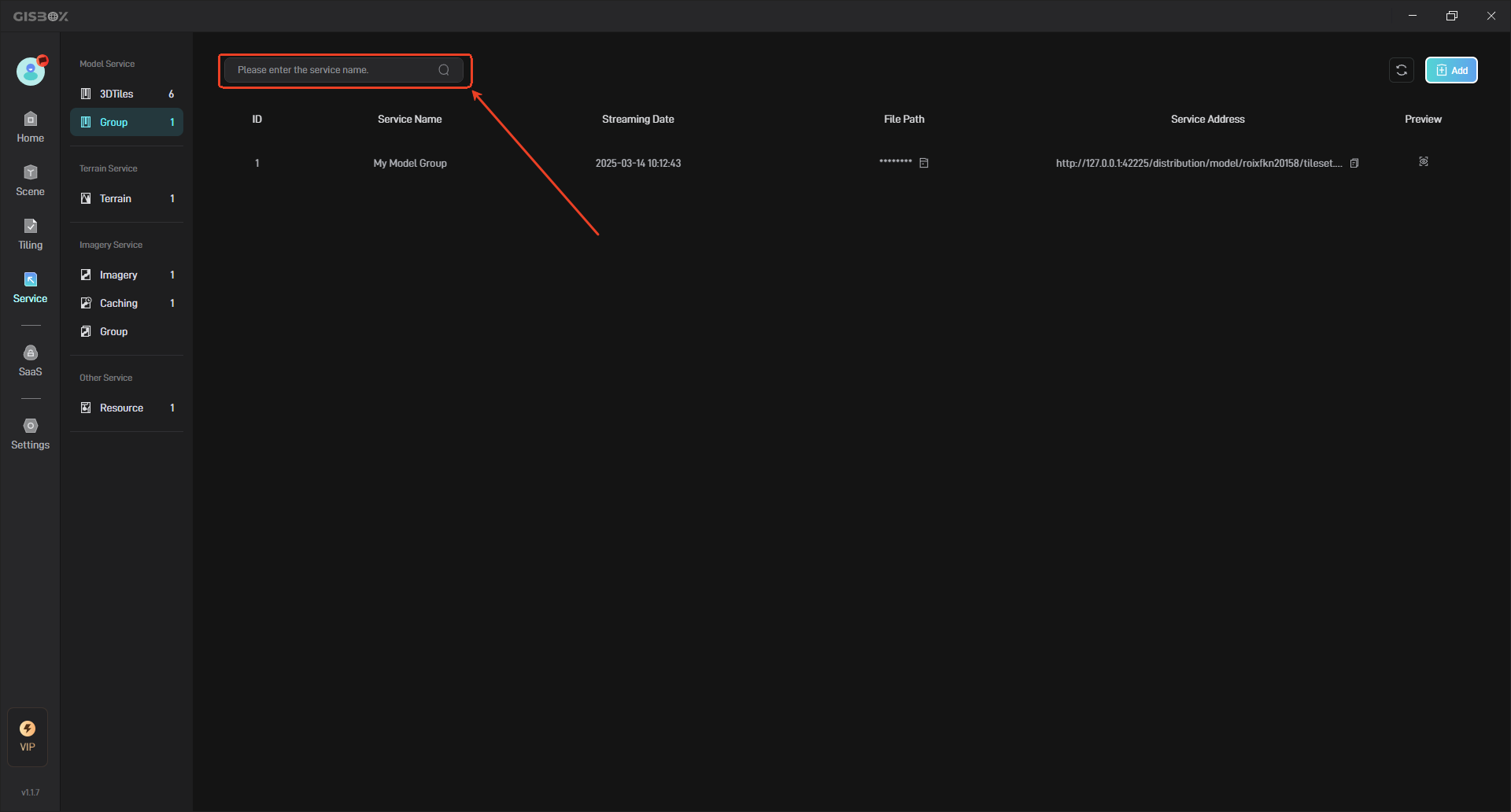Open the Imagery service list
This screenshot has height=812, width=1511.
click(x=127, y=275)
